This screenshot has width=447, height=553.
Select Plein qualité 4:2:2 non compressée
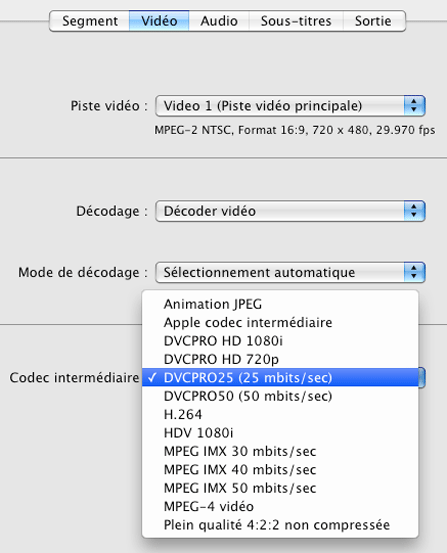tap(280, 525)
